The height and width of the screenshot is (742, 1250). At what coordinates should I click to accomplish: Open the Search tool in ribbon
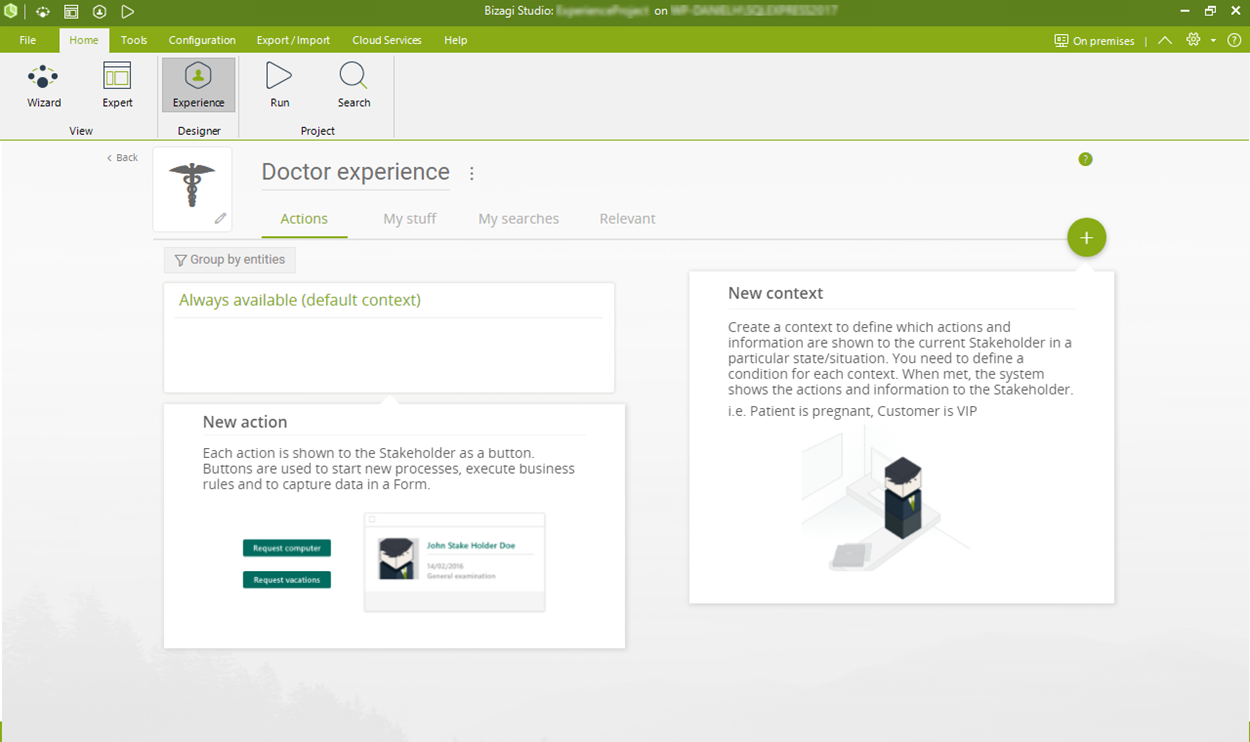354,85
